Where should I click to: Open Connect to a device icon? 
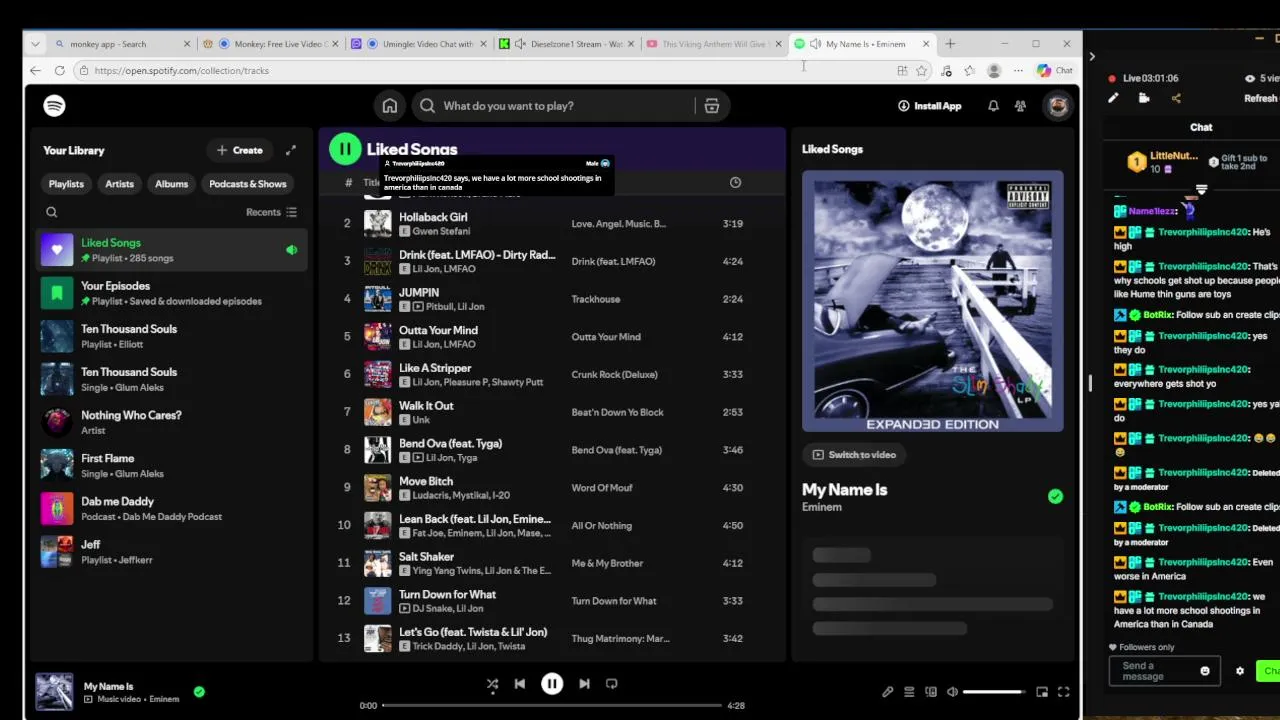[x=931, y=692]
